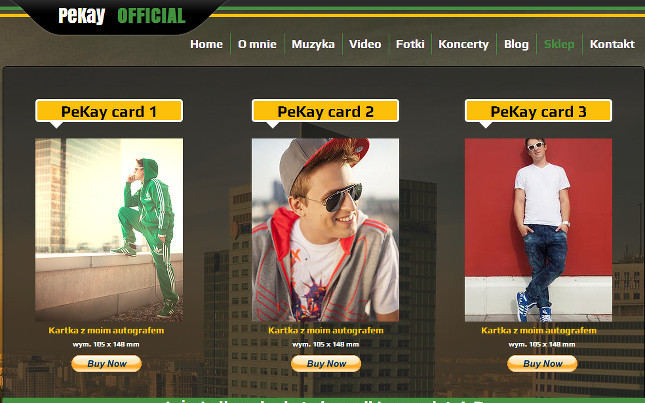Viewport: 645px width, 403px height.
Task: Click Buy Now for PeKay card 3
Action: click(x=542, y=364)
